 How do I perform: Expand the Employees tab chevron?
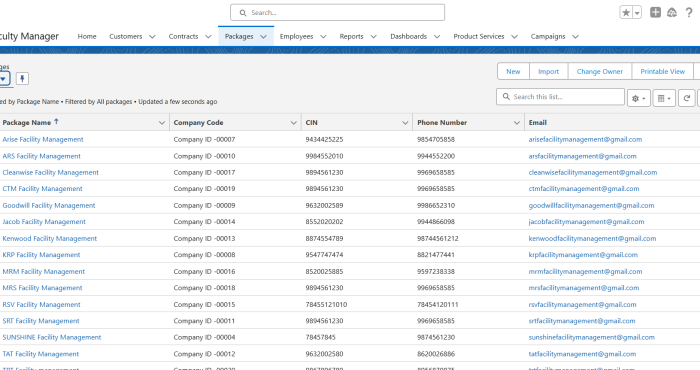[323, 37]
